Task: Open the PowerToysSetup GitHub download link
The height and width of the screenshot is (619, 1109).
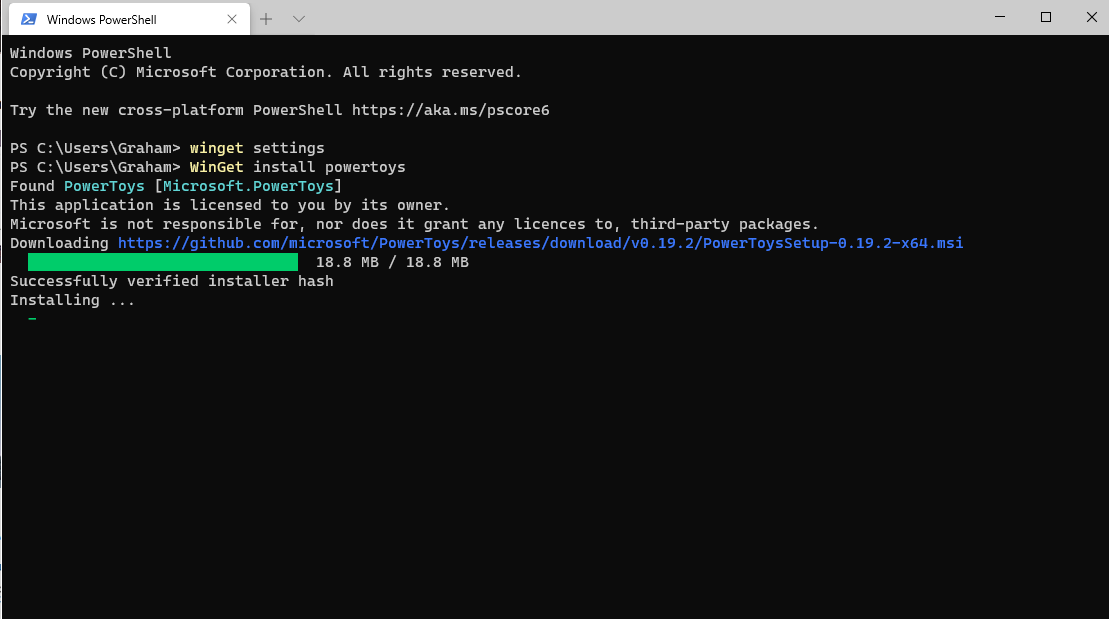Action: coord(540,243)
